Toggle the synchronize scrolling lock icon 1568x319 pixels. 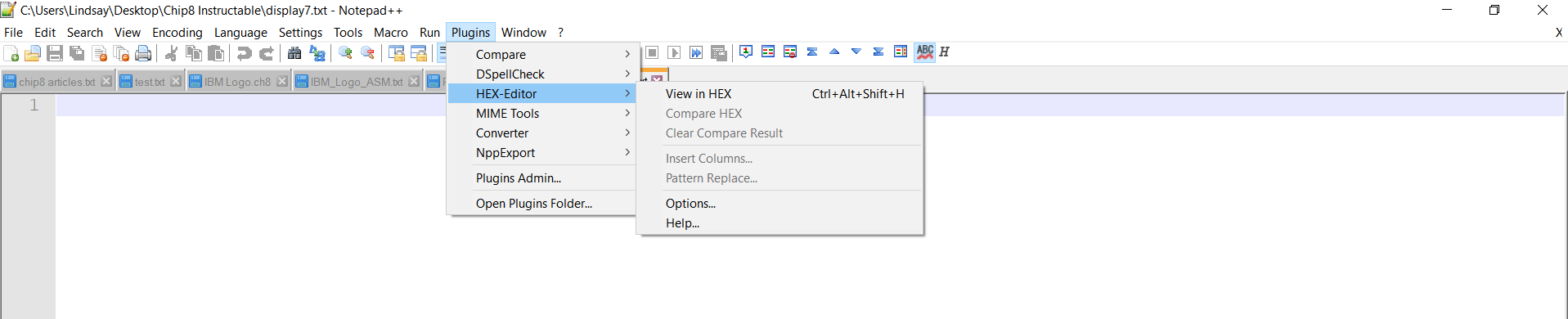coord(396,53)
